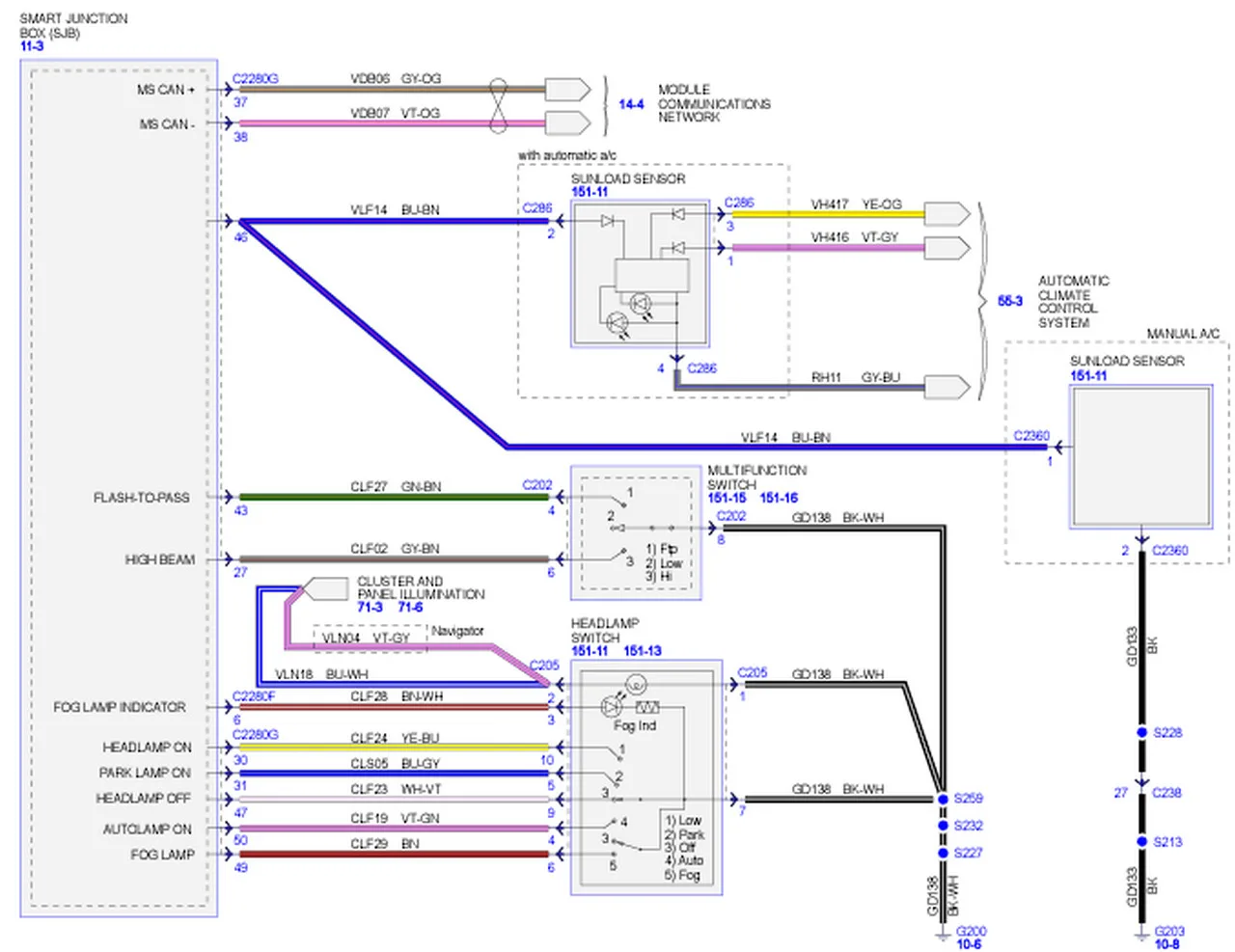The width and height of the screenshot is (1235, 952).
Task: Select the PARK LAMP ON pin label
Action: point(145,773)
